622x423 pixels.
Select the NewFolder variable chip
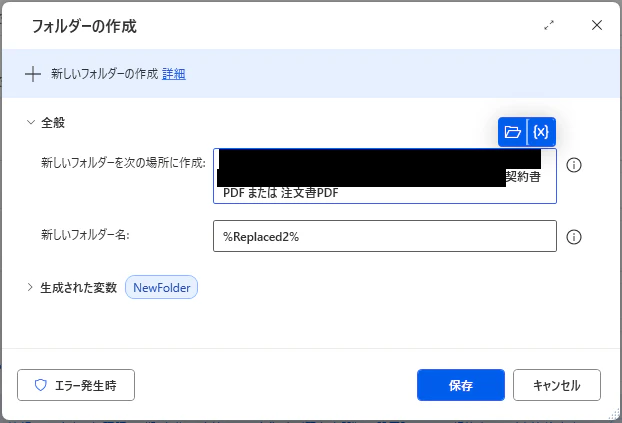(x=161, y=287)
